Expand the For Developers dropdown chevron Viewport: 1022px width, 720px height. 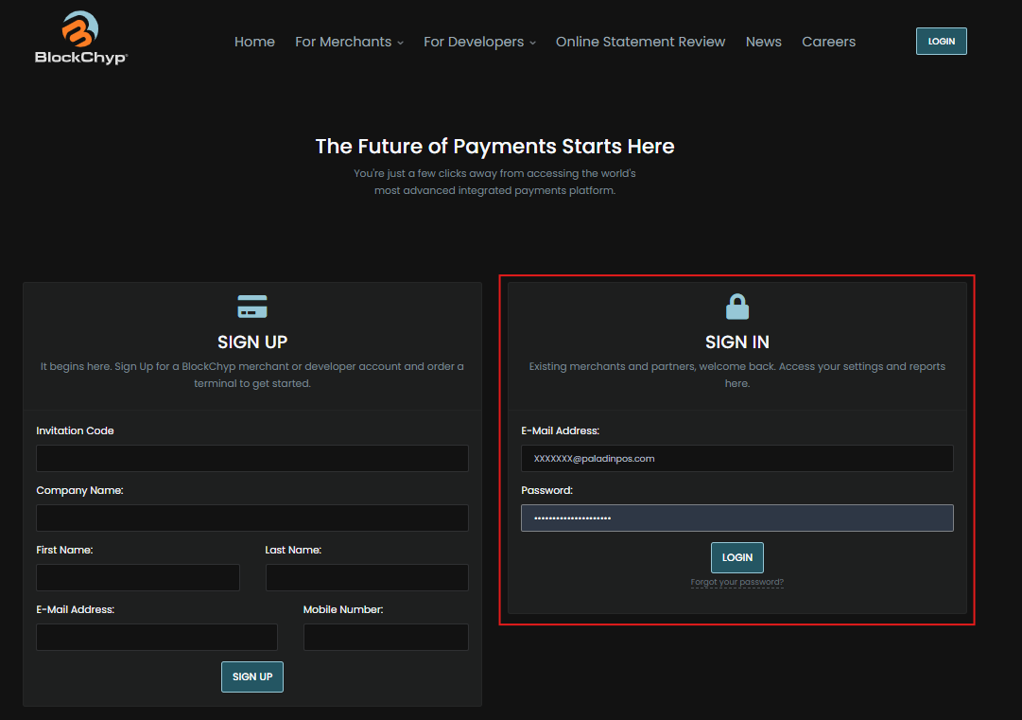(533, 43)
